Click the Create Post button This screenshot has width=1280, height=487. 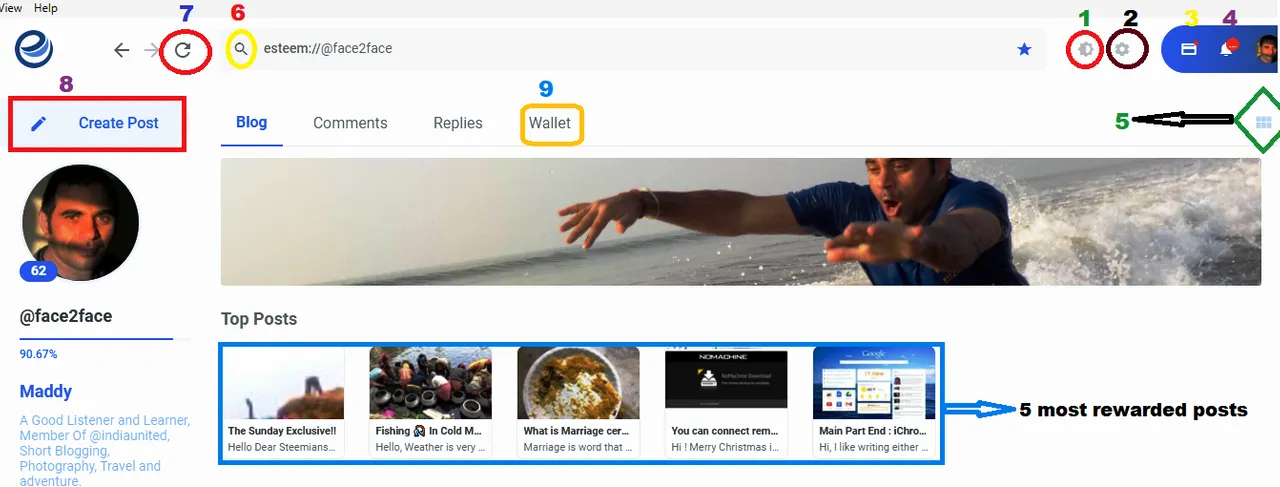(x=97, y=123)
